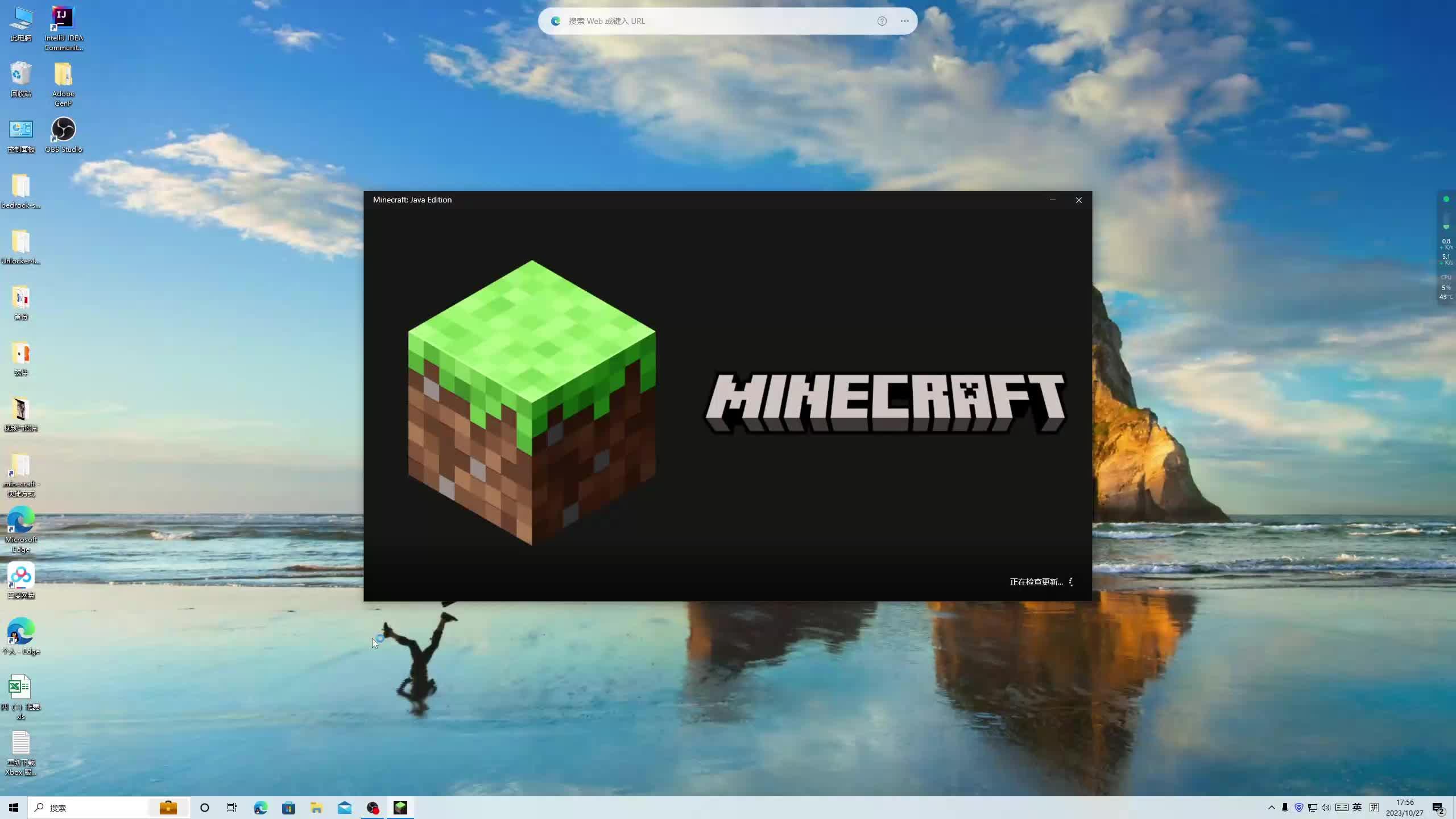
Task: Open the touch keyboard from system tray
Action: [1342, 808]
